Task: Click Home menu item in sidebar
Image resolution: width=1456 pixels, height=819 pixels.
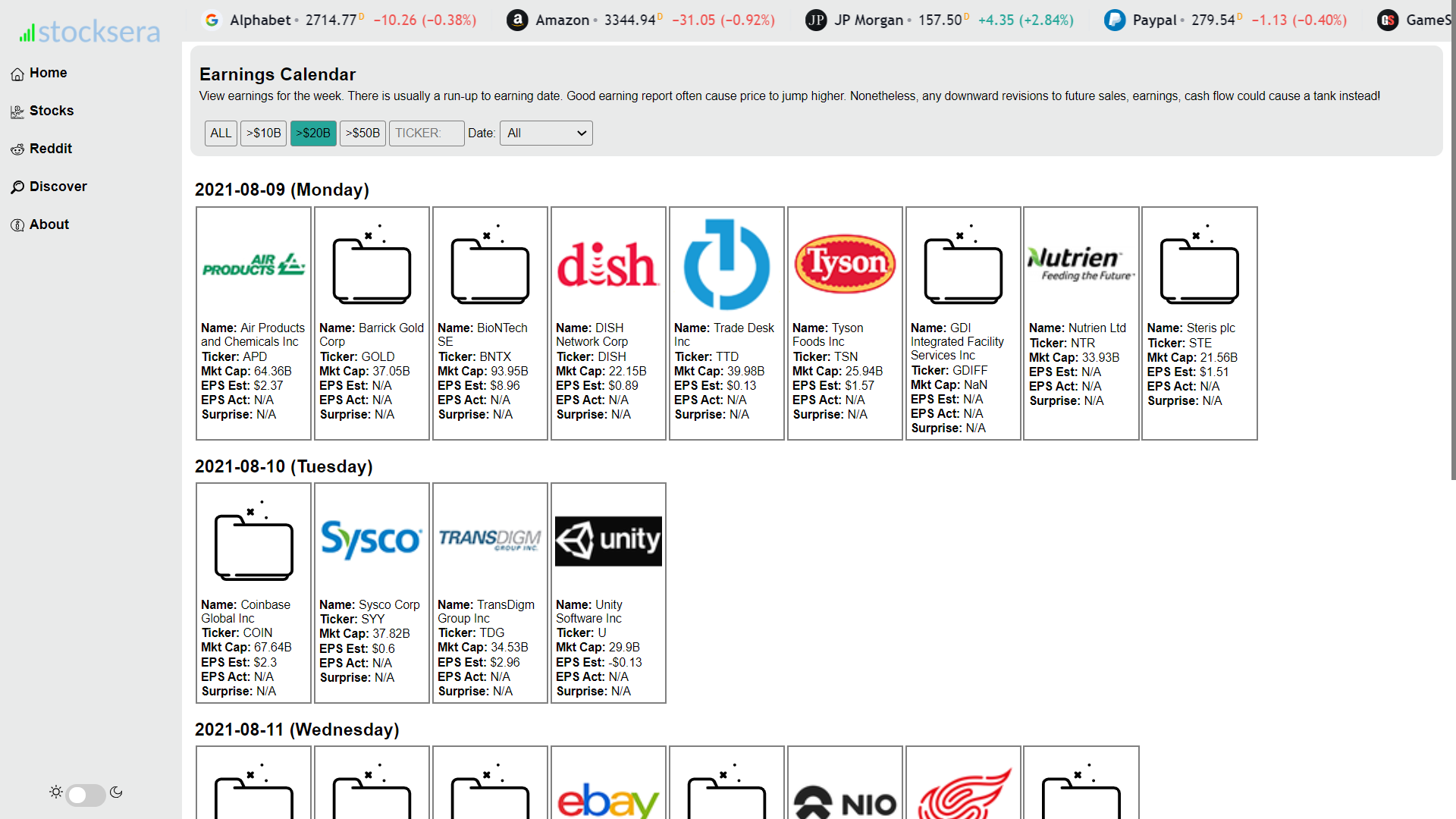Action: click(48, 72)
